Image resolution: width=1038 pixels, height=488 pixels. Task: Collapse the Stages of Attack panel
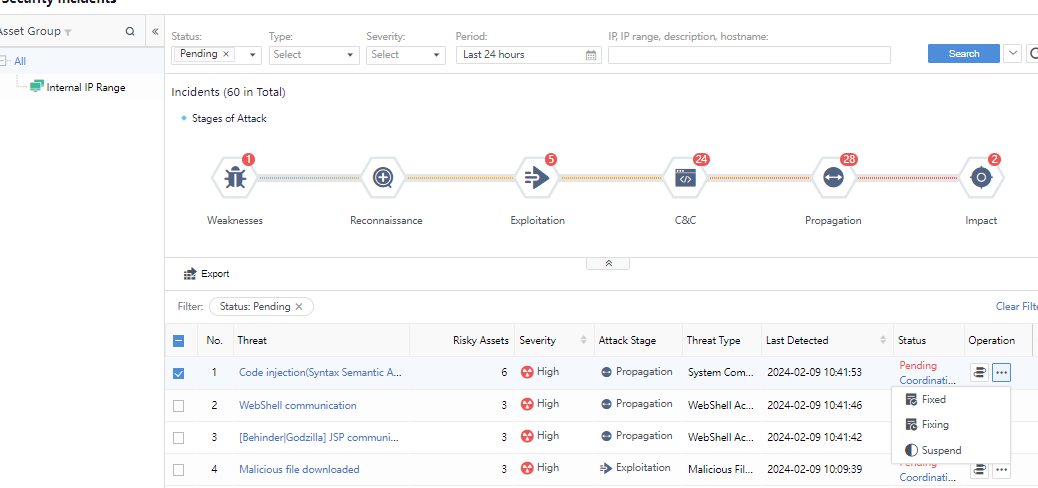(x=609, y=264)
